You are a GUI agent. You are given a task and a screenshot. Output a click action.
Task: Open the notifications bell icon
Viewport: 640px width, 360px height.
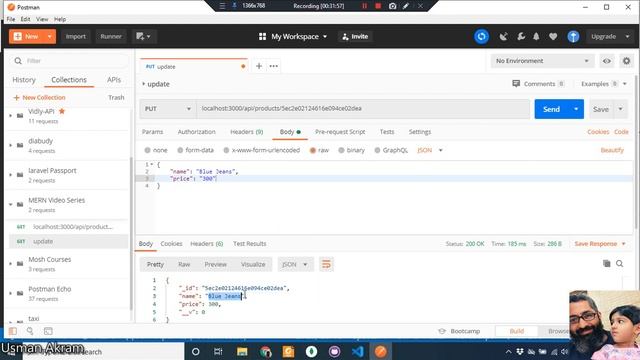536,36
